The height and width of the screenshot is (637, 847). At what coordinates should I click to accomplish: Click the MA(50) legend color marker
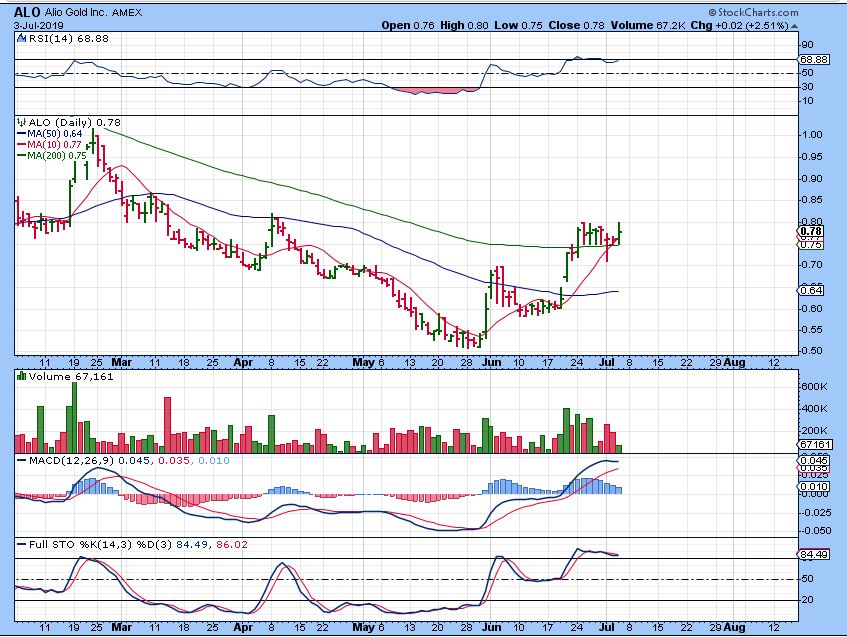pyautogui.click(x=21, y=134)
